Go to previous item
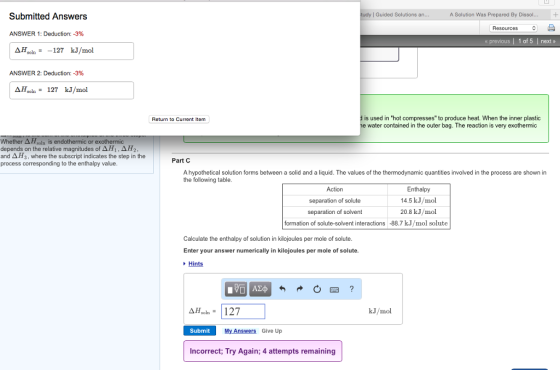This screenshot has height=370, width=560. 497,41
